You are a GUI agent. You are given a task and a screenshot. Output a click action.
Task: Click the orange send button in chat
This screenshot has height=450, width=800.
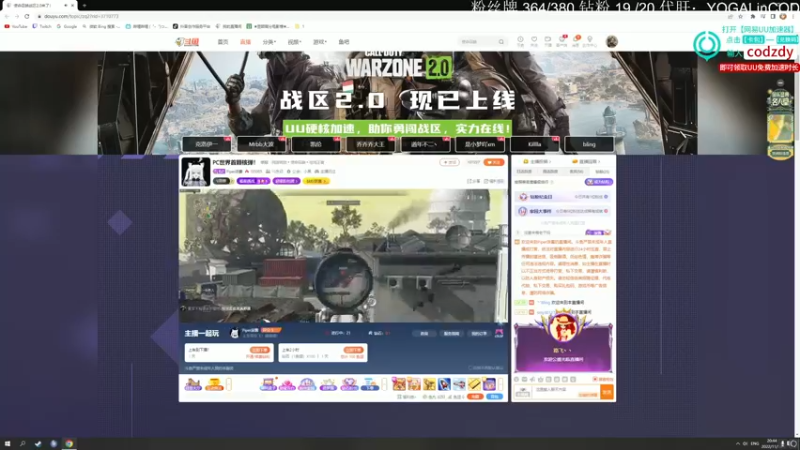click(x=607, y=392)
